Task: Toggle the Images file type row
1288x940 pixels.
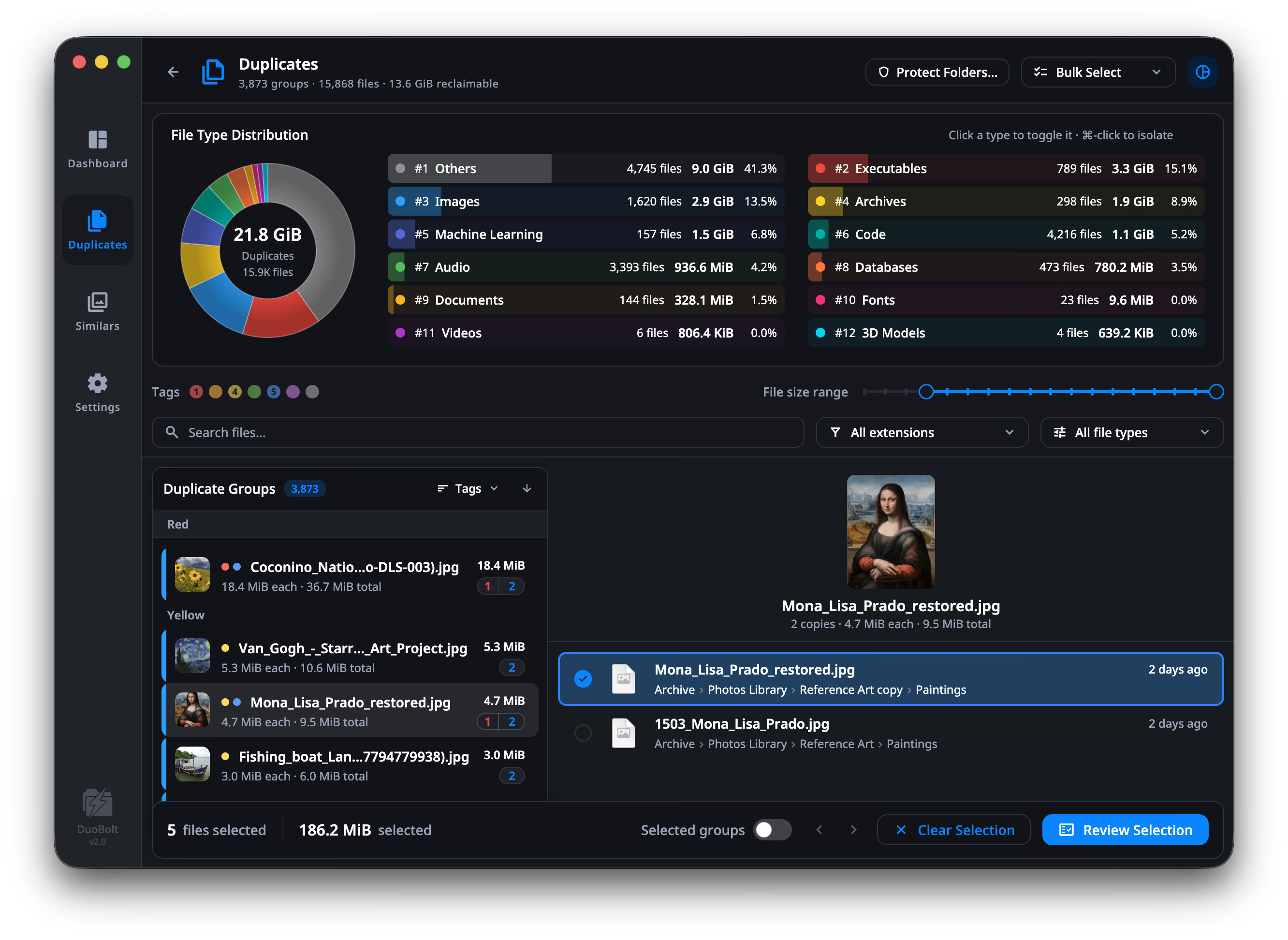Action: point(586,202)
